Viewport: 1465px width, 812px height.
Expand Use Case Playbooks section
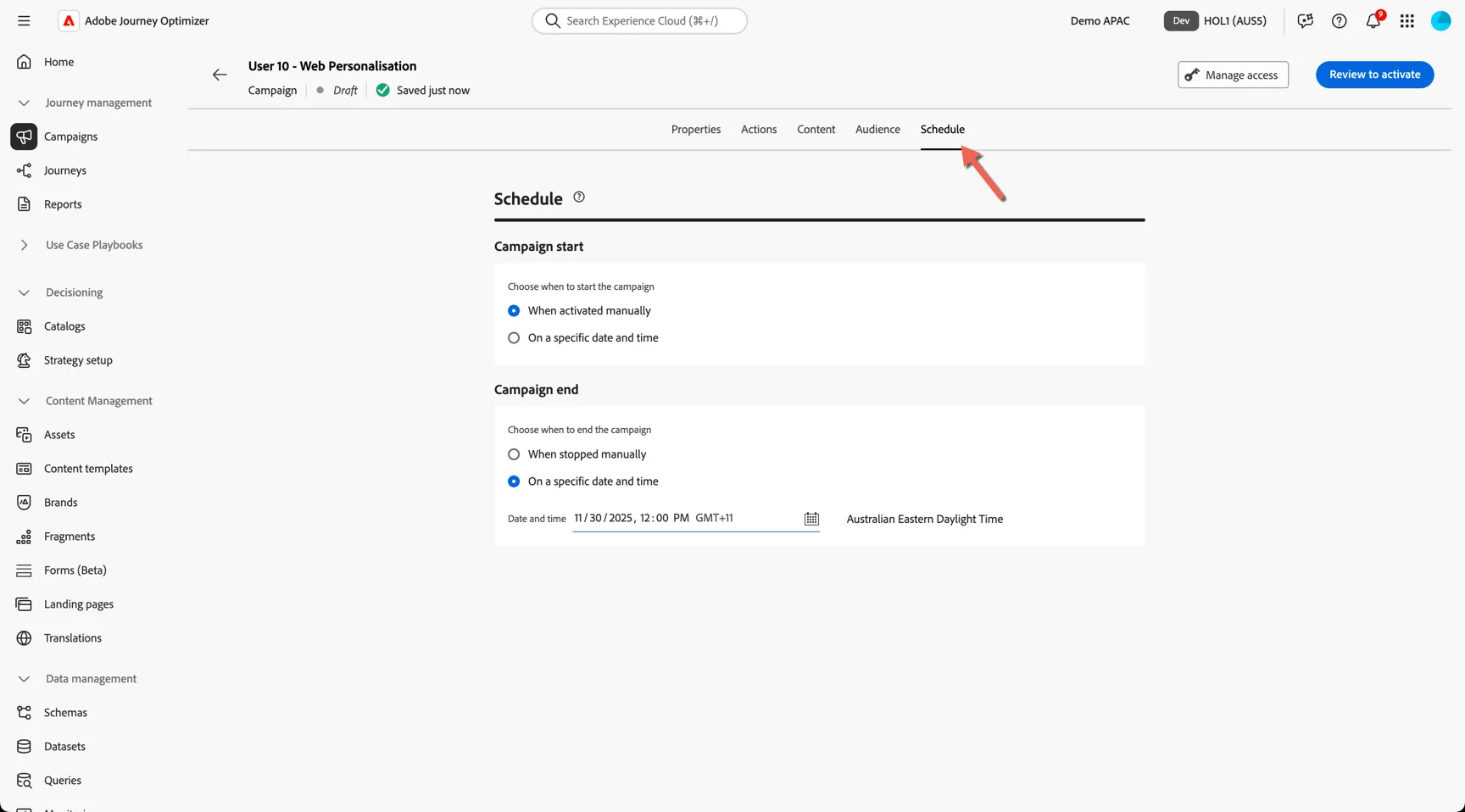(x=24, y=245)
